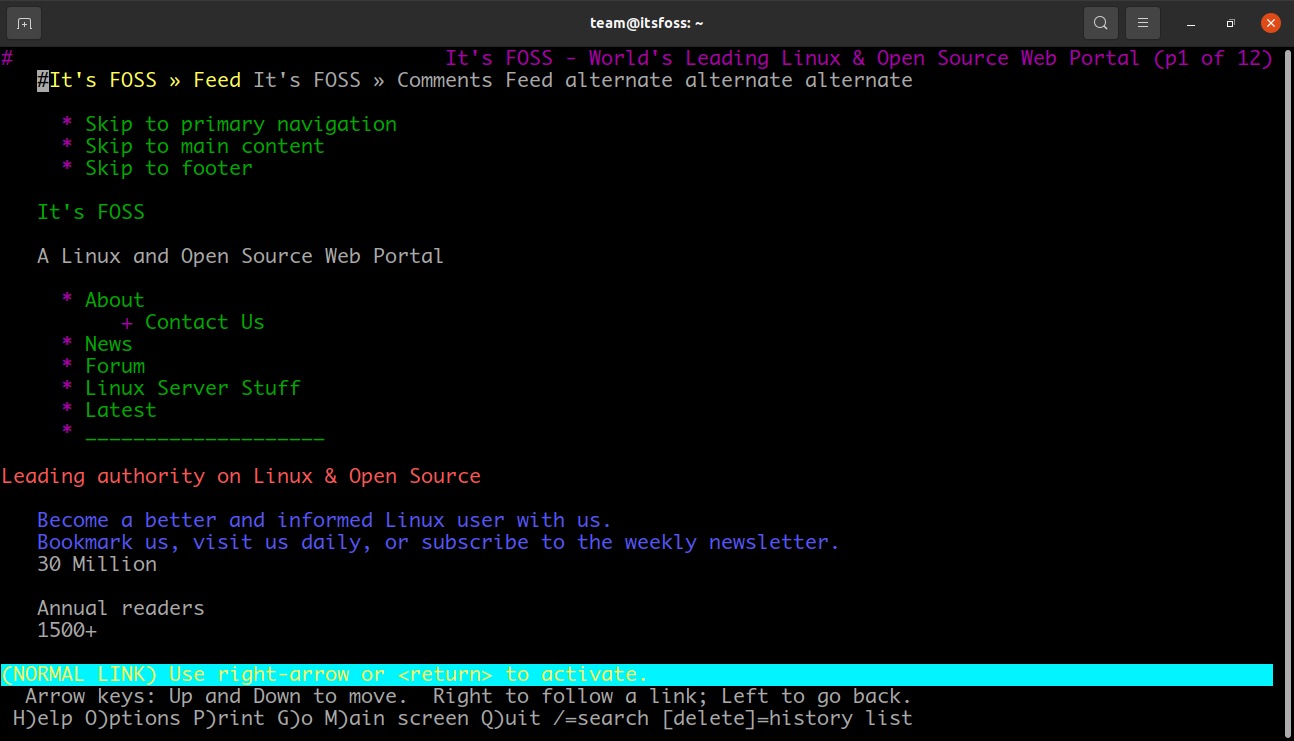Click the "30 Million" text
1294x741 pixels.
pos(97,564)
